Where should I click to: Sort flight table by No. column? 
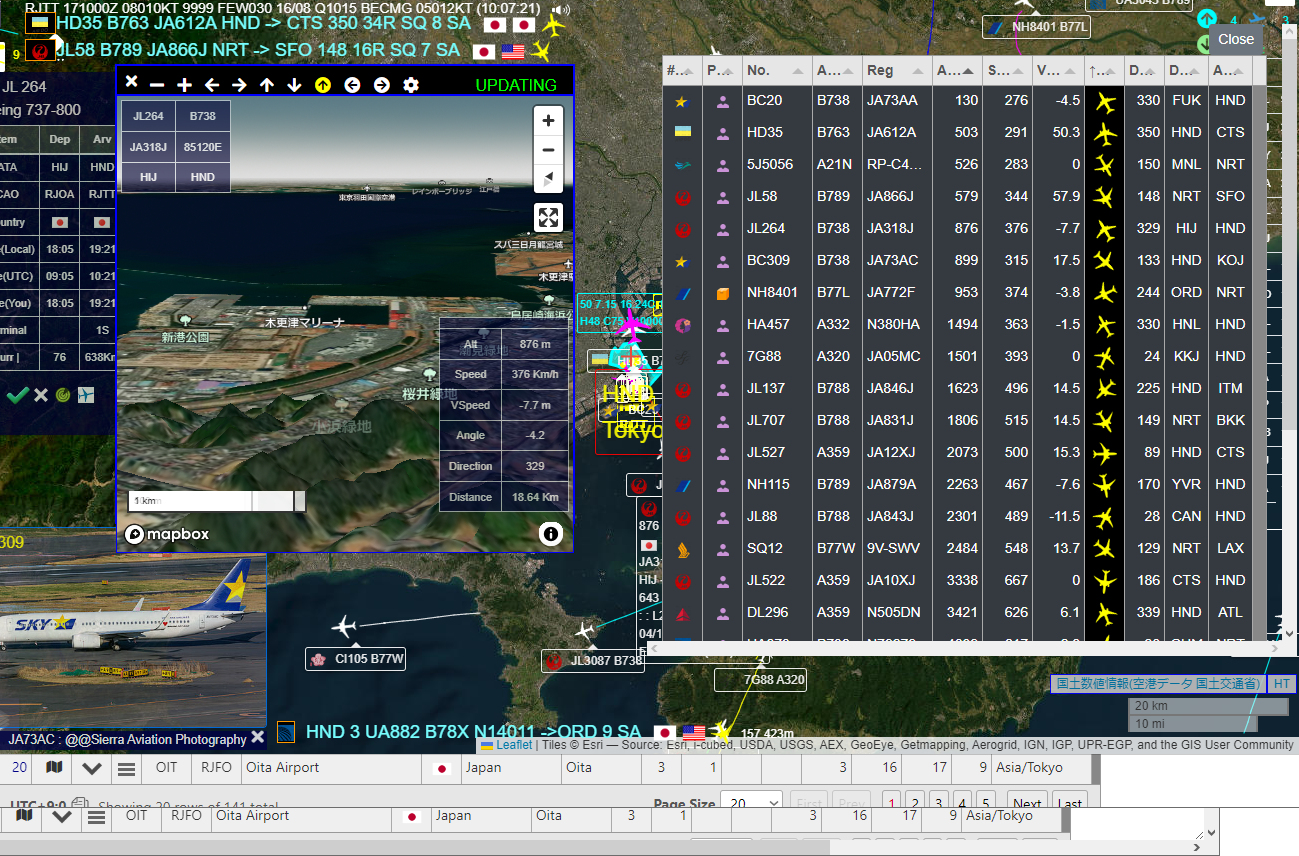click(775, 71)
